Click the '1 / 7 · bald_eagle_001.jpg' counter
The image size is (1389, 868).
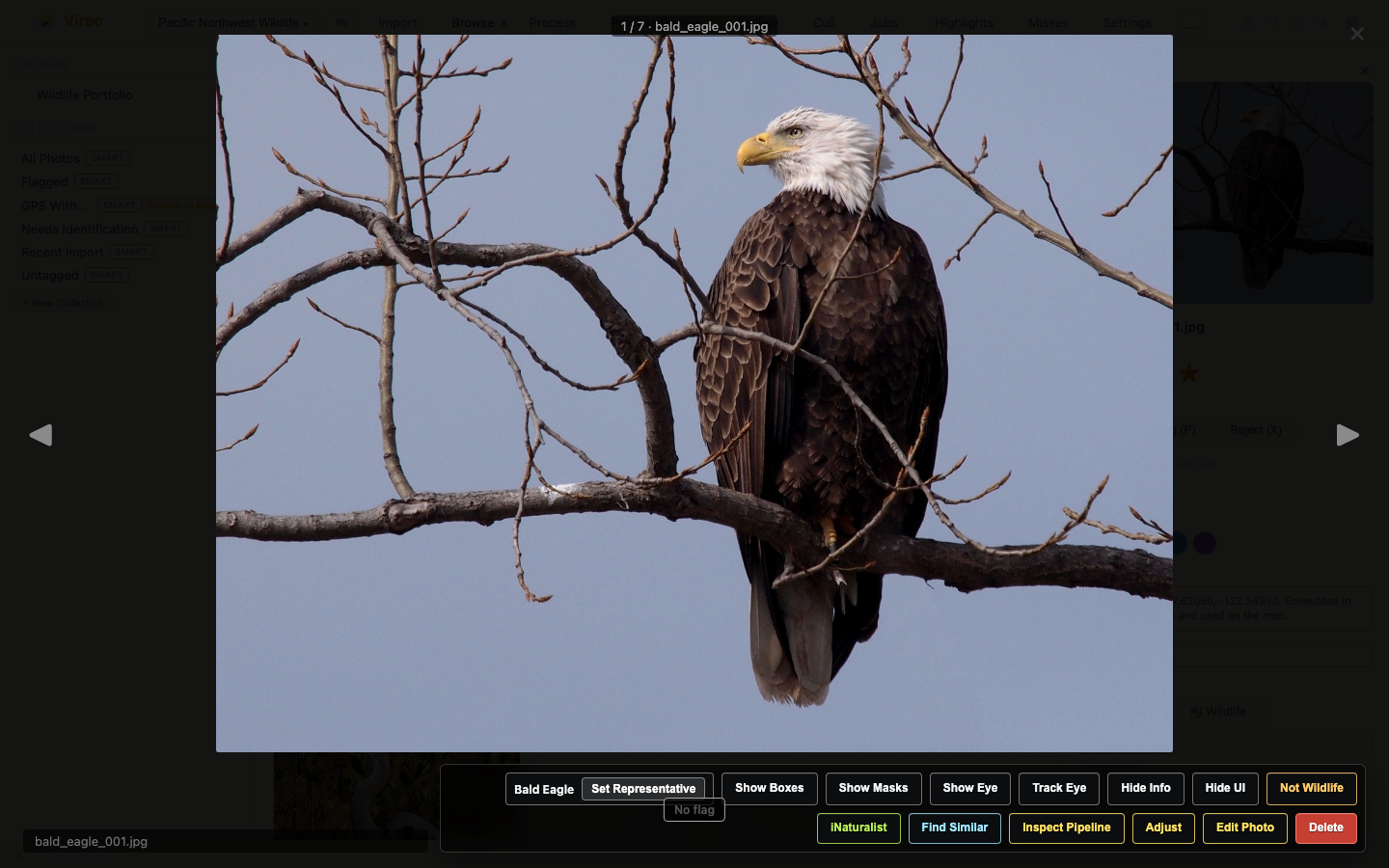click(694, 26)
